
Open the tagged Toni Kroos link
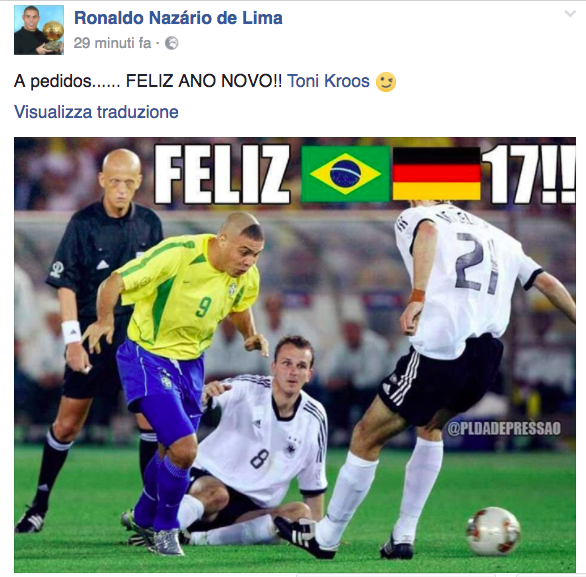(x=328, y=81)
